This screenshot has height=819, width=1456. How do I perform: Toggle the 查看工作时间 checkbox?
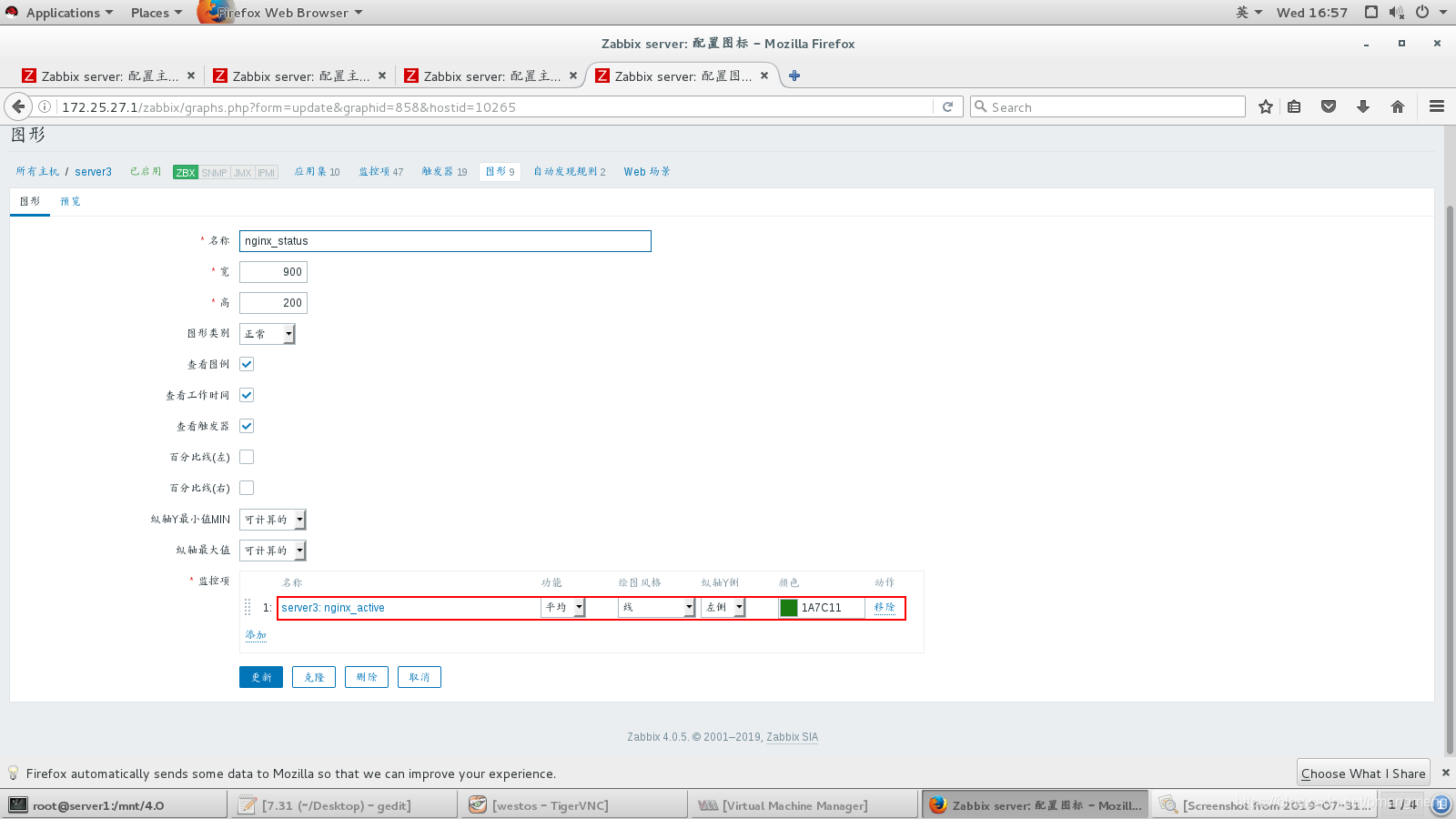tap(247, 395)
